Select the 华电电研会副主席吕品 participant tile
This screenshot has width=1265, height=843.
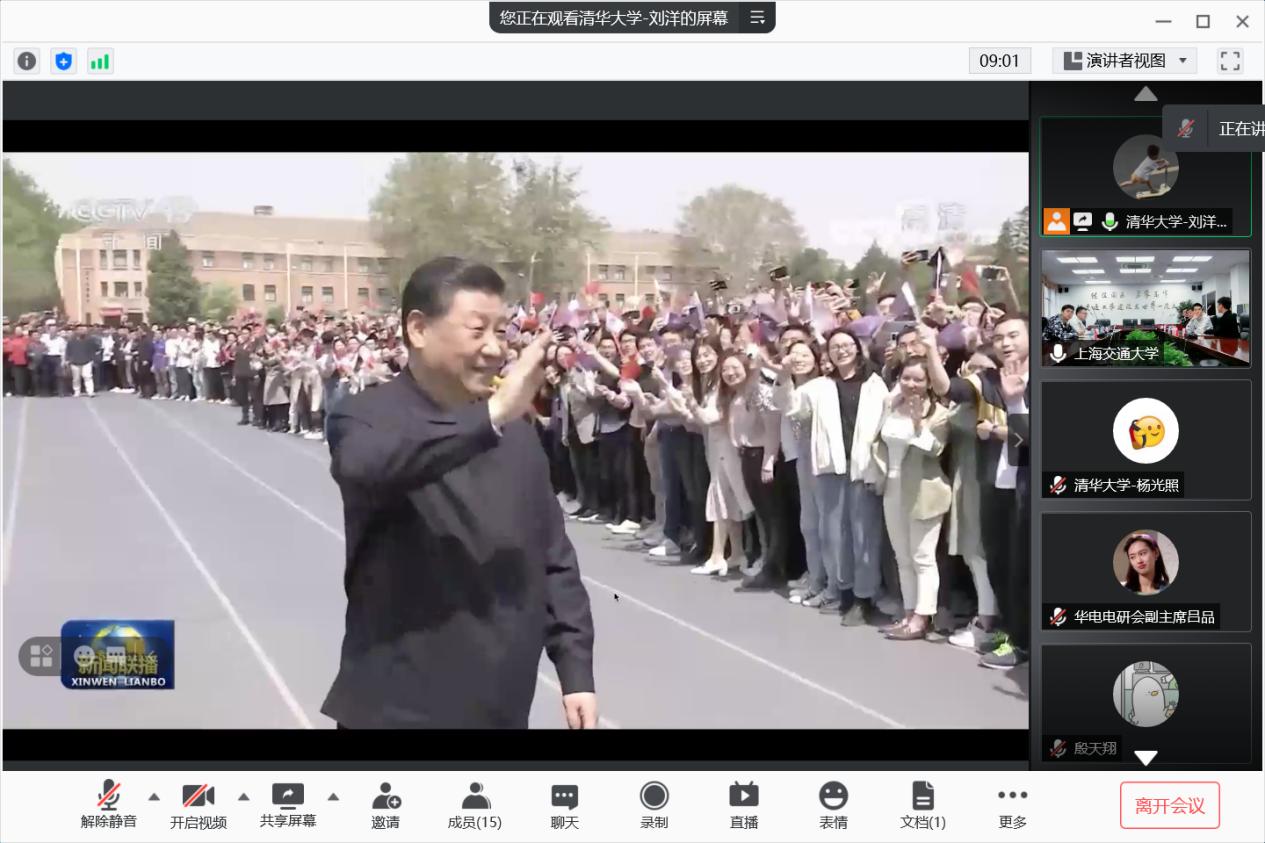pos(1146,572)
